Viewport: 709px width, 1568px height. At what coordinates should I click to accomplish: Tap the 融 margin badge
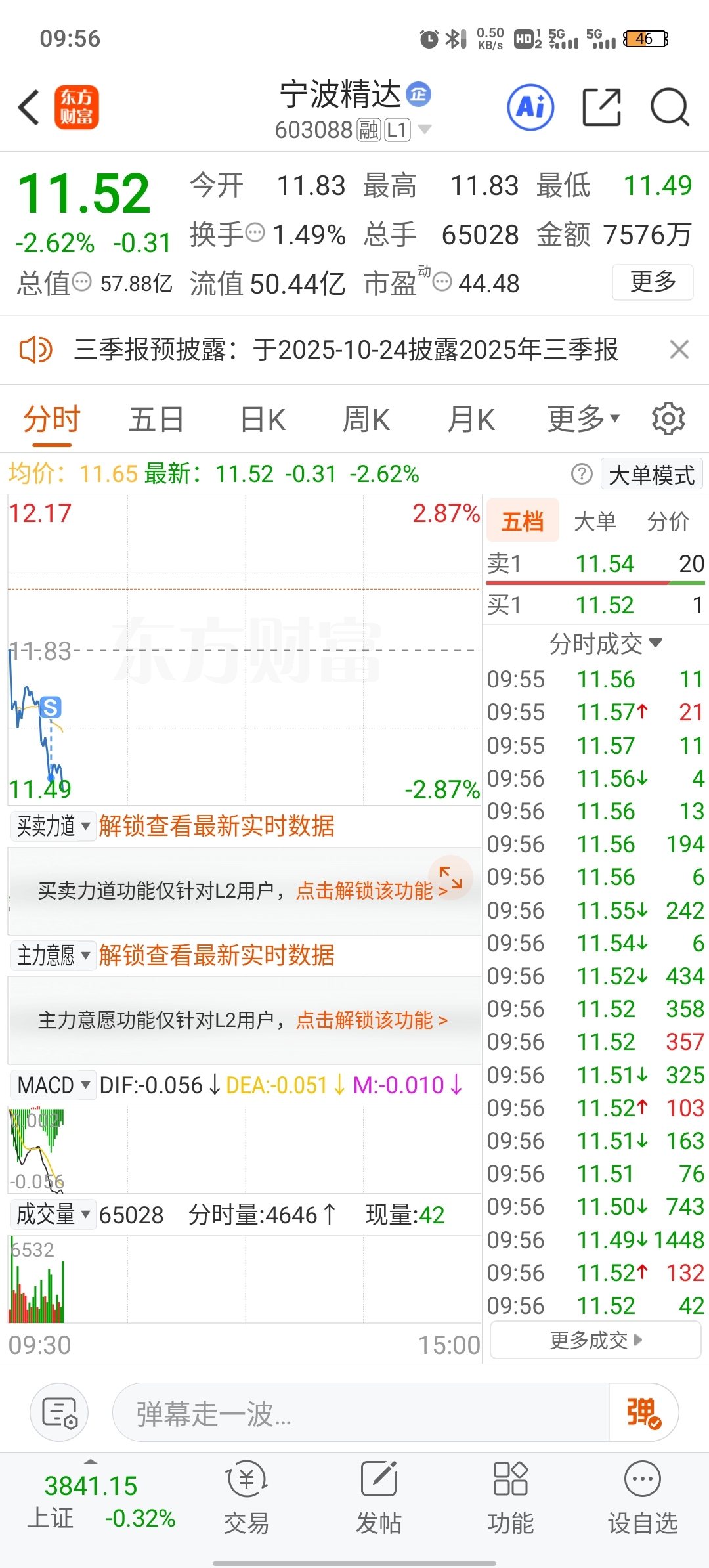click(x=369, y=130)
